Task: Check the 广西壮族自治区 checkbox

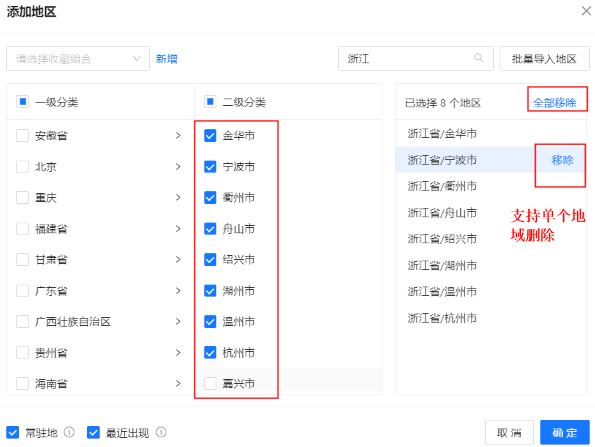Action: (x=22, y=322)
